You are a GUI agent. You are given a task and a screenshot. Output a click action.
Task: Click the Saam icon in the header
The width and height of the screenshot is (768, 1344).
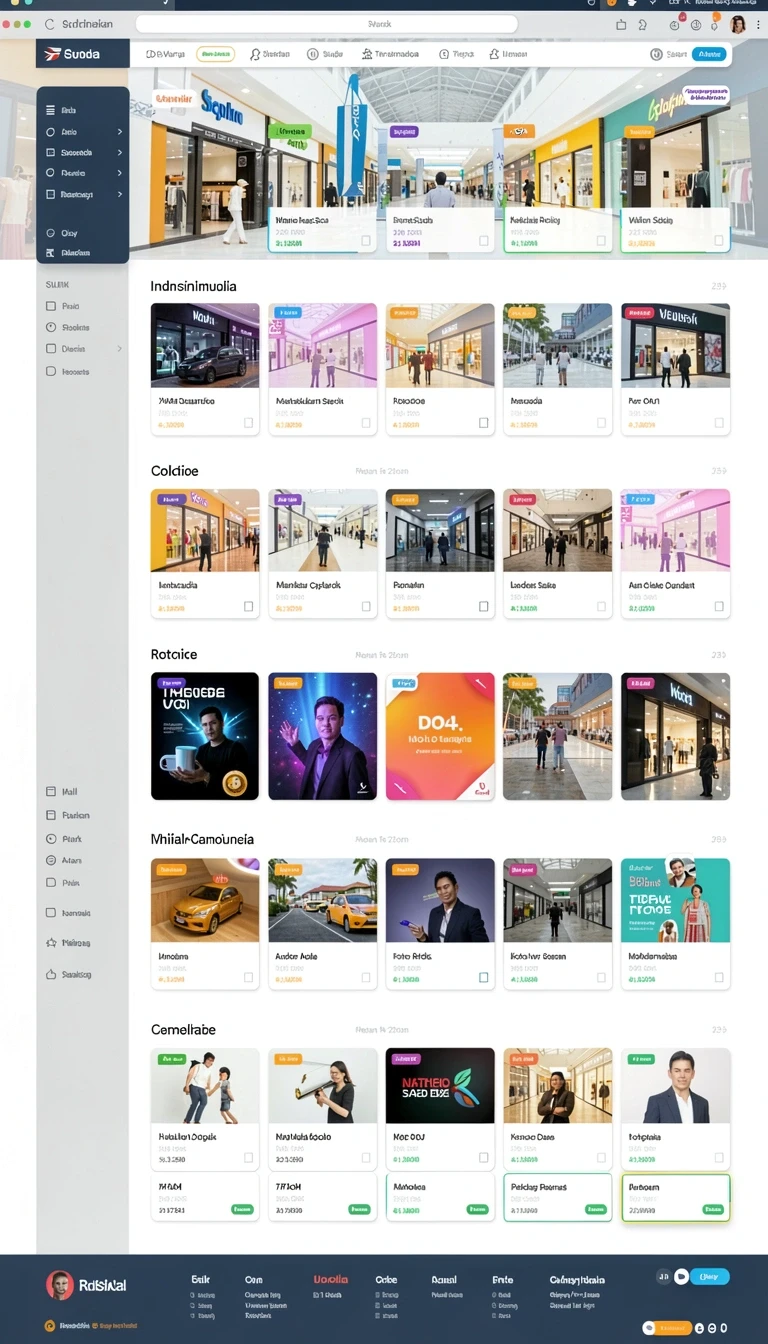[657, 54]
